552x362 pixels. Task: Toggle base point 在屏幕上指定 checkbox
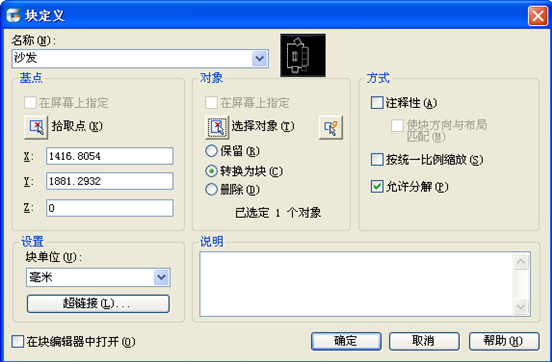coord(30,103)
